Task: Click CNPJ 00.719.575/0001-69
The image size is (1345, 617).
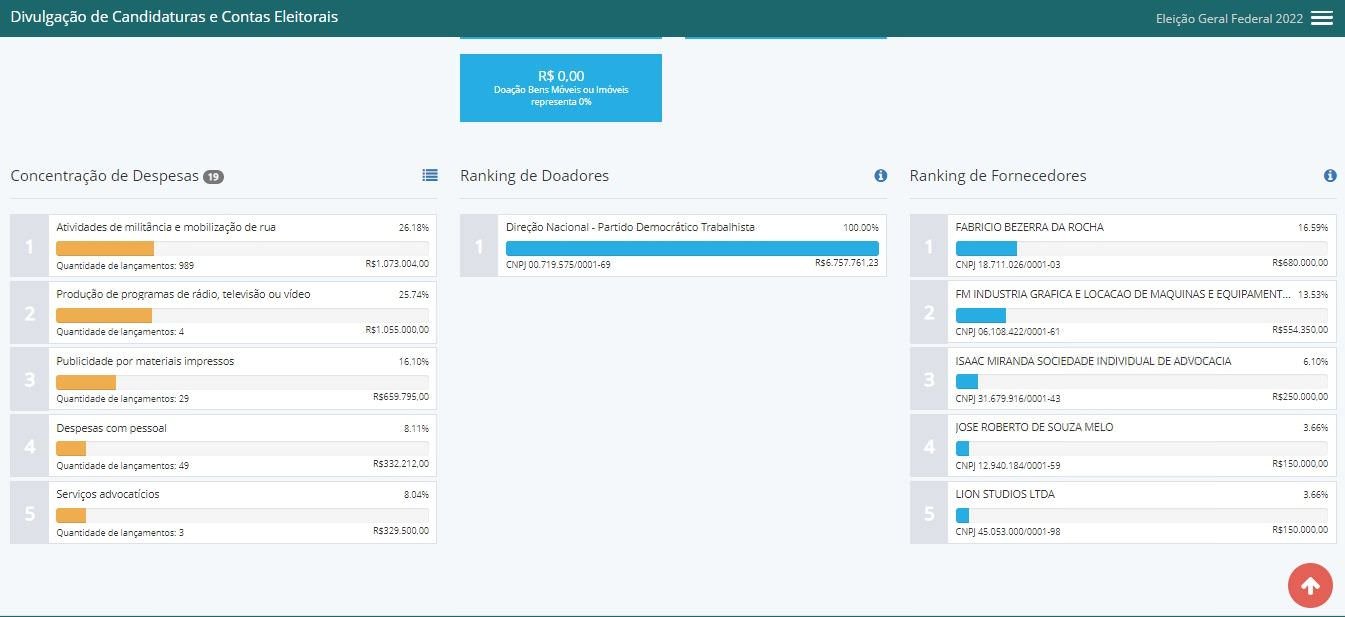Action: (558, 265)
